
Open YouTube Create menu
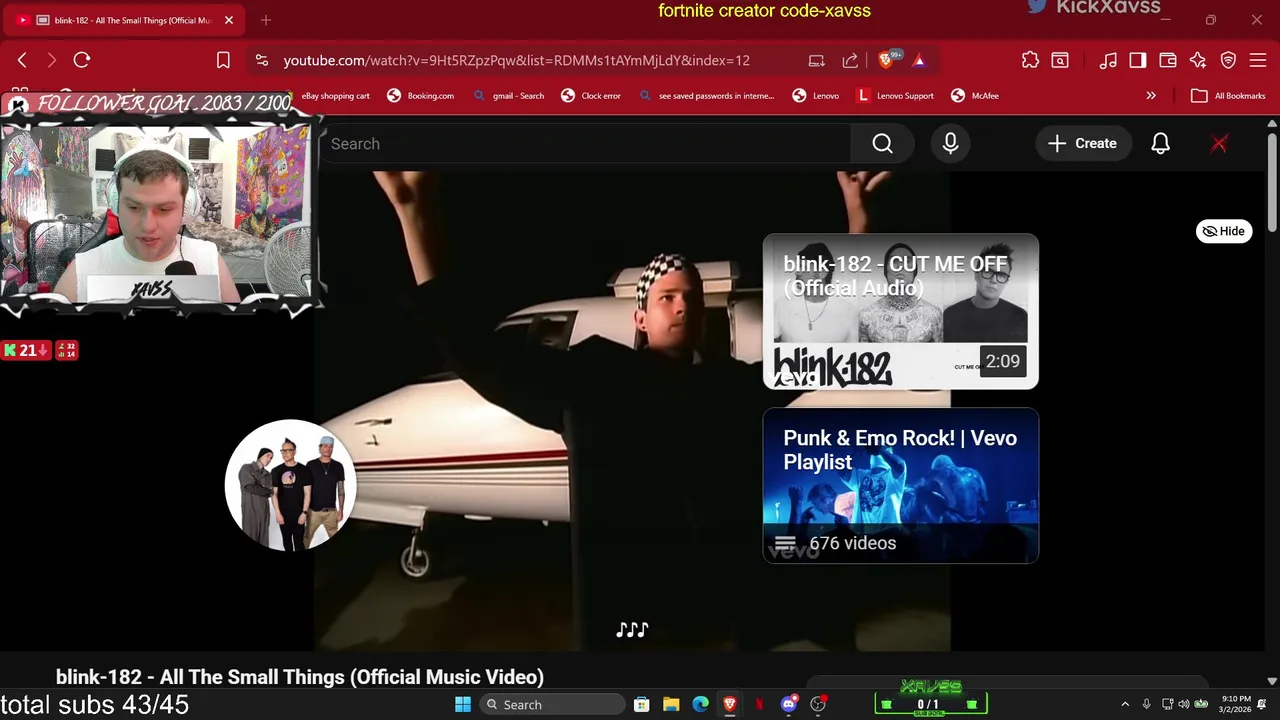click(x=1082, y=144)
